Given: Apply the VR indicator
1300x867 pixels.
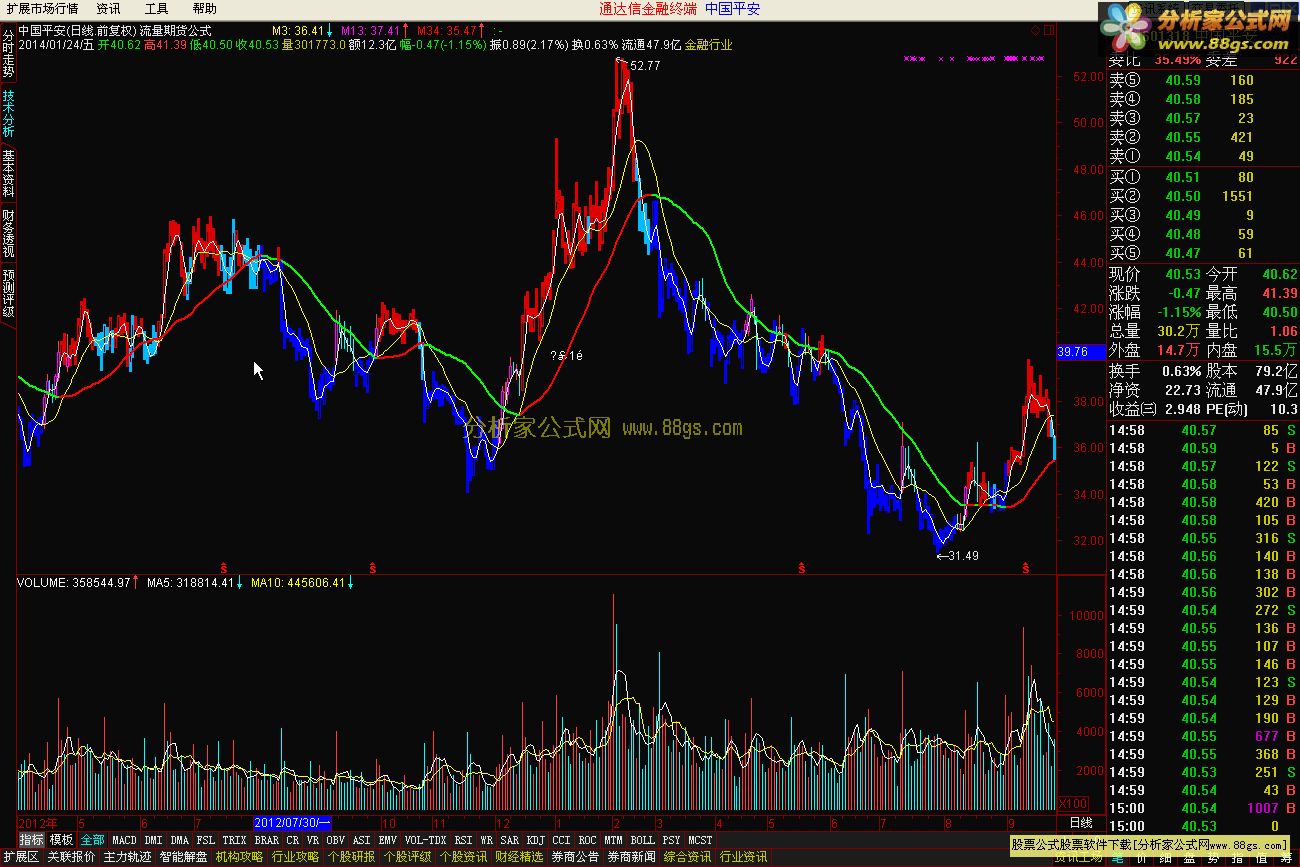Looking at the screenshot, I should pyautogui.click(x=313, y=840).
